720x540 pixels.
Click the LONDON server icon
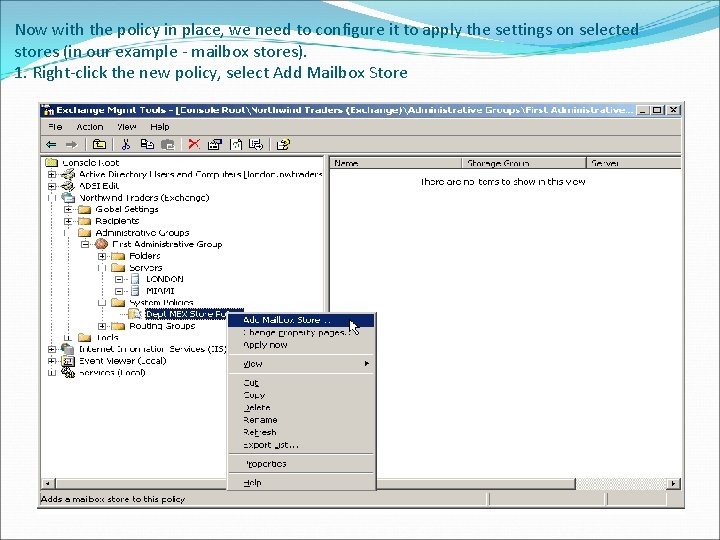(135, 279)
